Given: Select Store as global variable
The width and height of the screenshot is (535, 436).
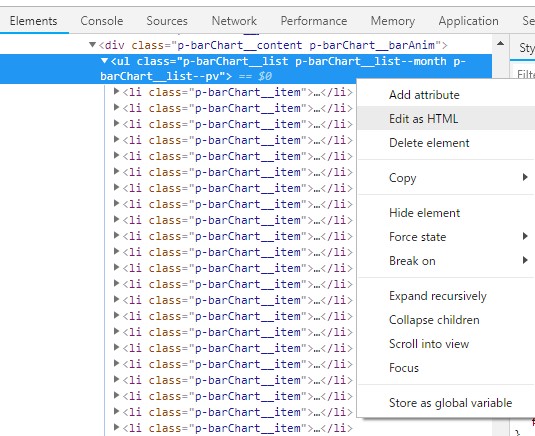Looking at the screenshot, I should pyautogui.click(x=450, y=403).
